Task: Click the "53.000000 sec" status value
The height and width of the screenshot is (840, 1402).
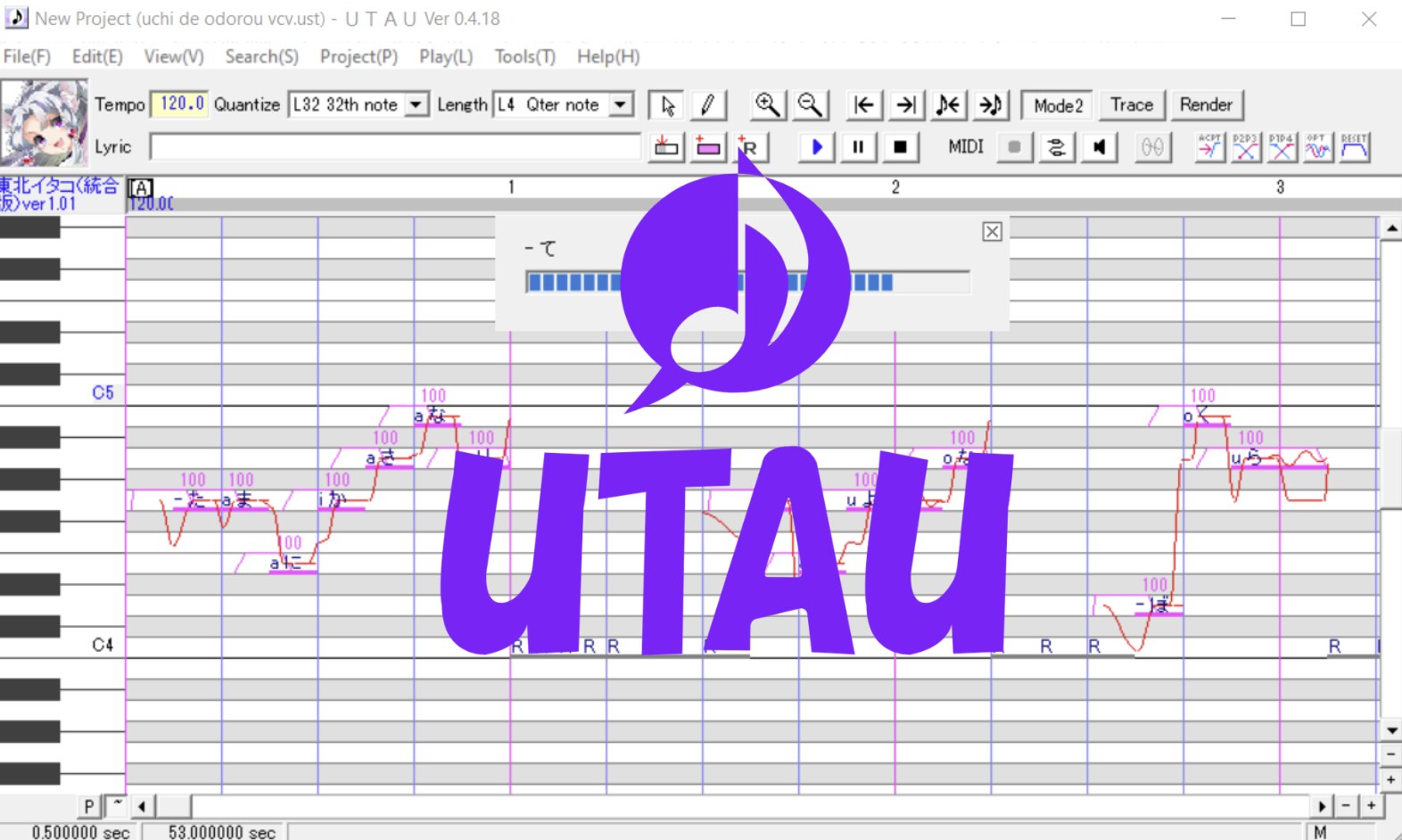Action: click(x=222, y=832)
